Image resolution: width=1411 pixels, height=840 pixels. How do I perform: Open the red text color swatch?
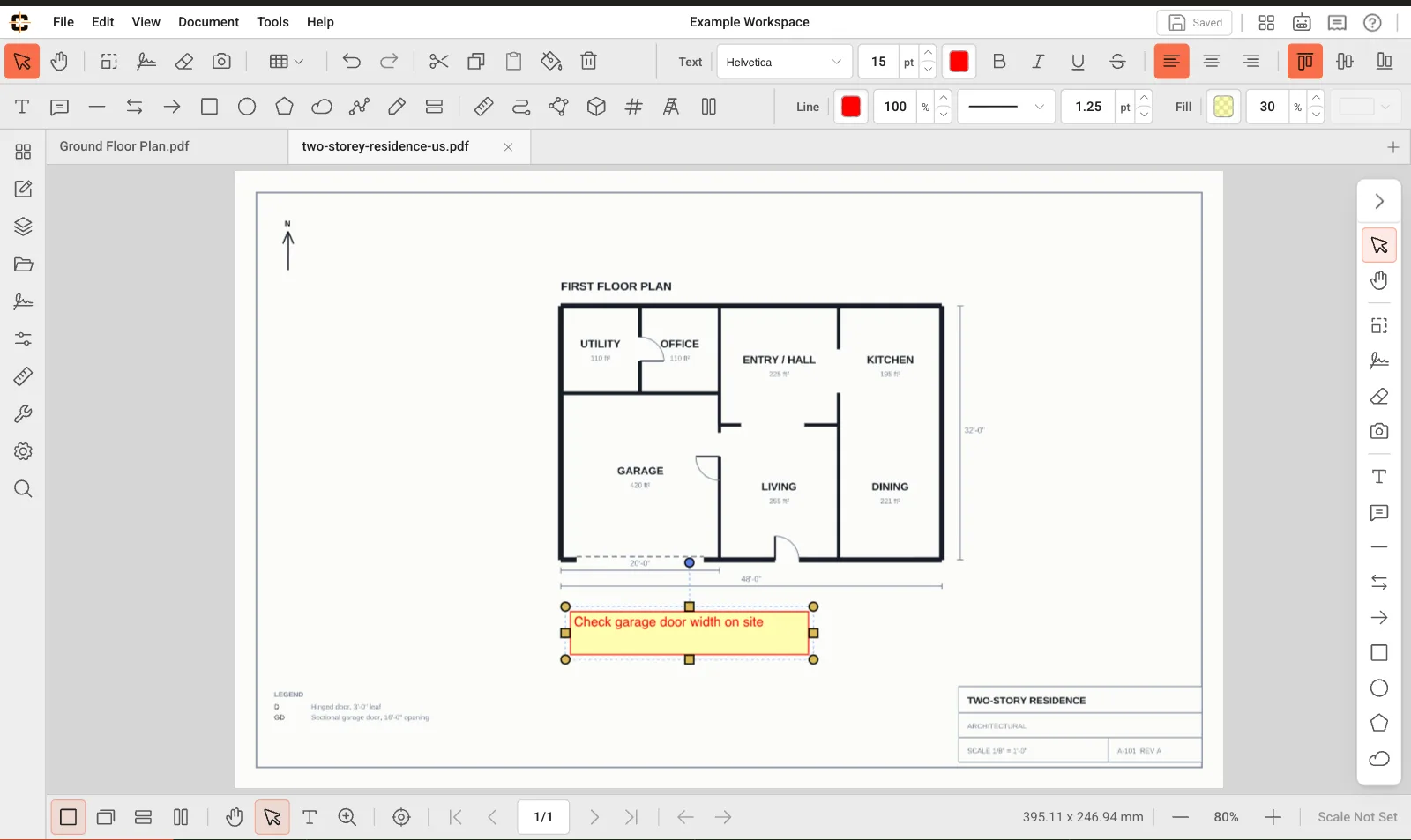point(959,62)
